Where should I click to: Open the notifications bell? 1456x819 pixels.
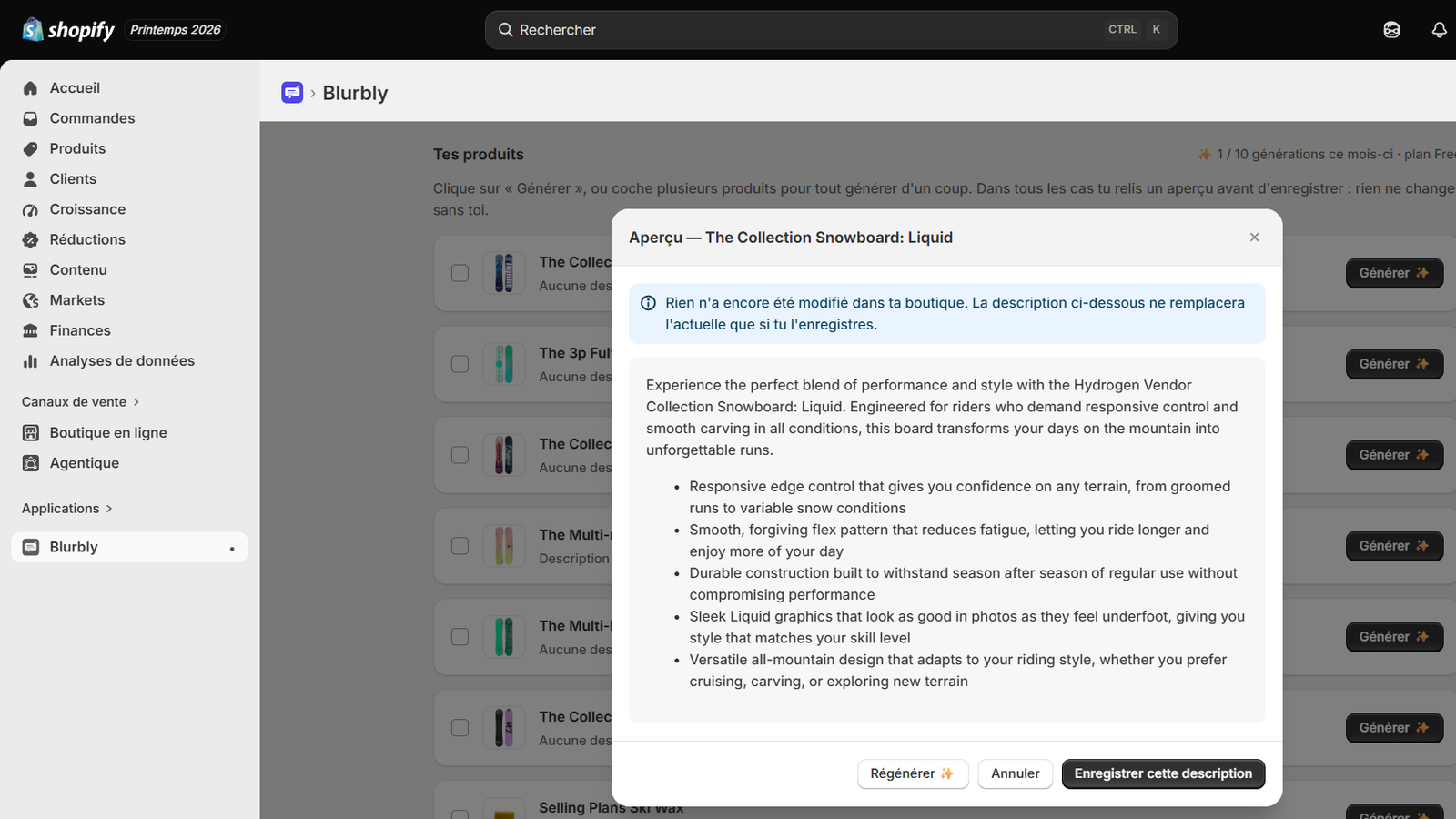click(x=1439, y=30)
